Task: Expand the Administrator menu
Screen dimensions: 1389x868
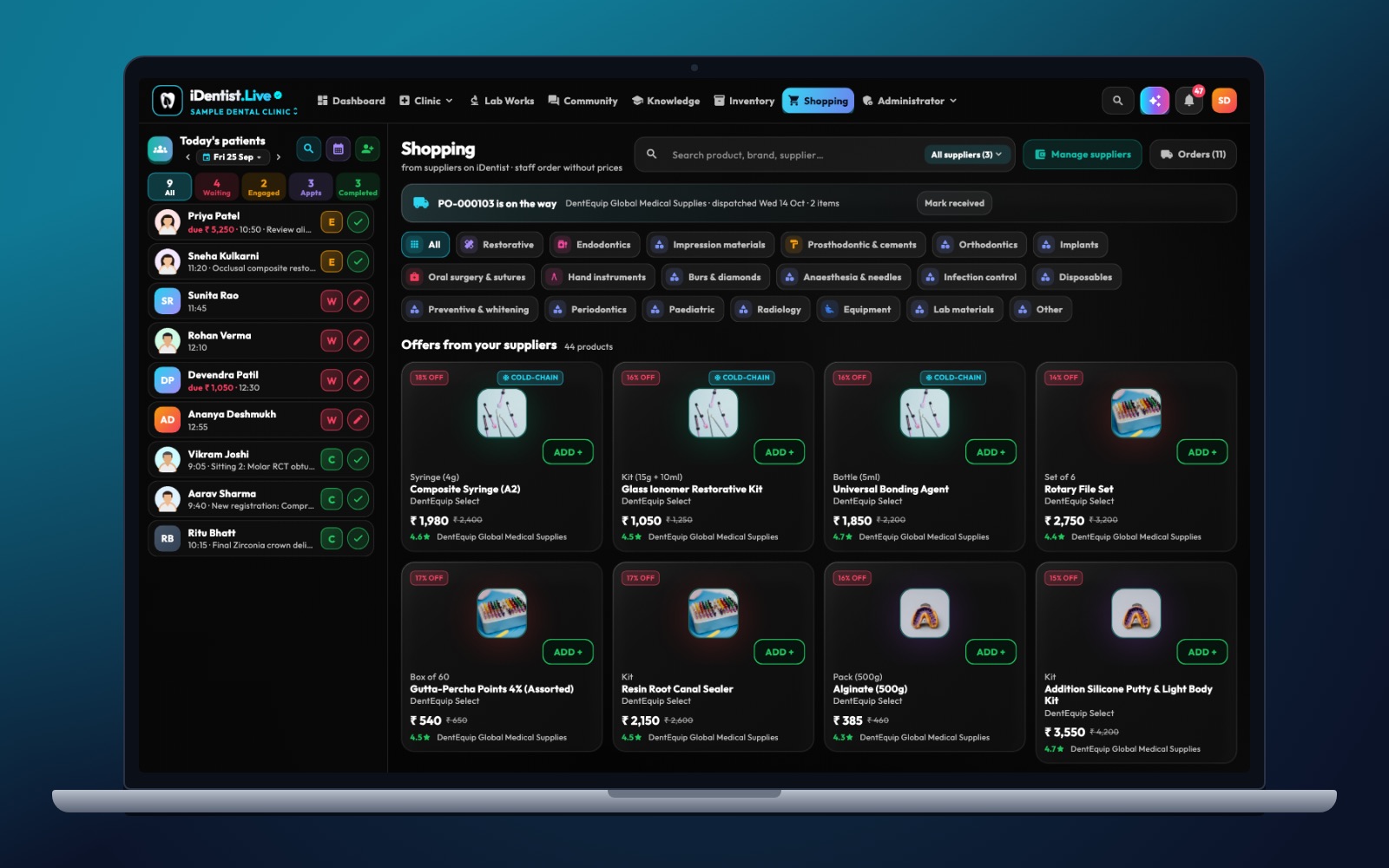Action: 910,101
